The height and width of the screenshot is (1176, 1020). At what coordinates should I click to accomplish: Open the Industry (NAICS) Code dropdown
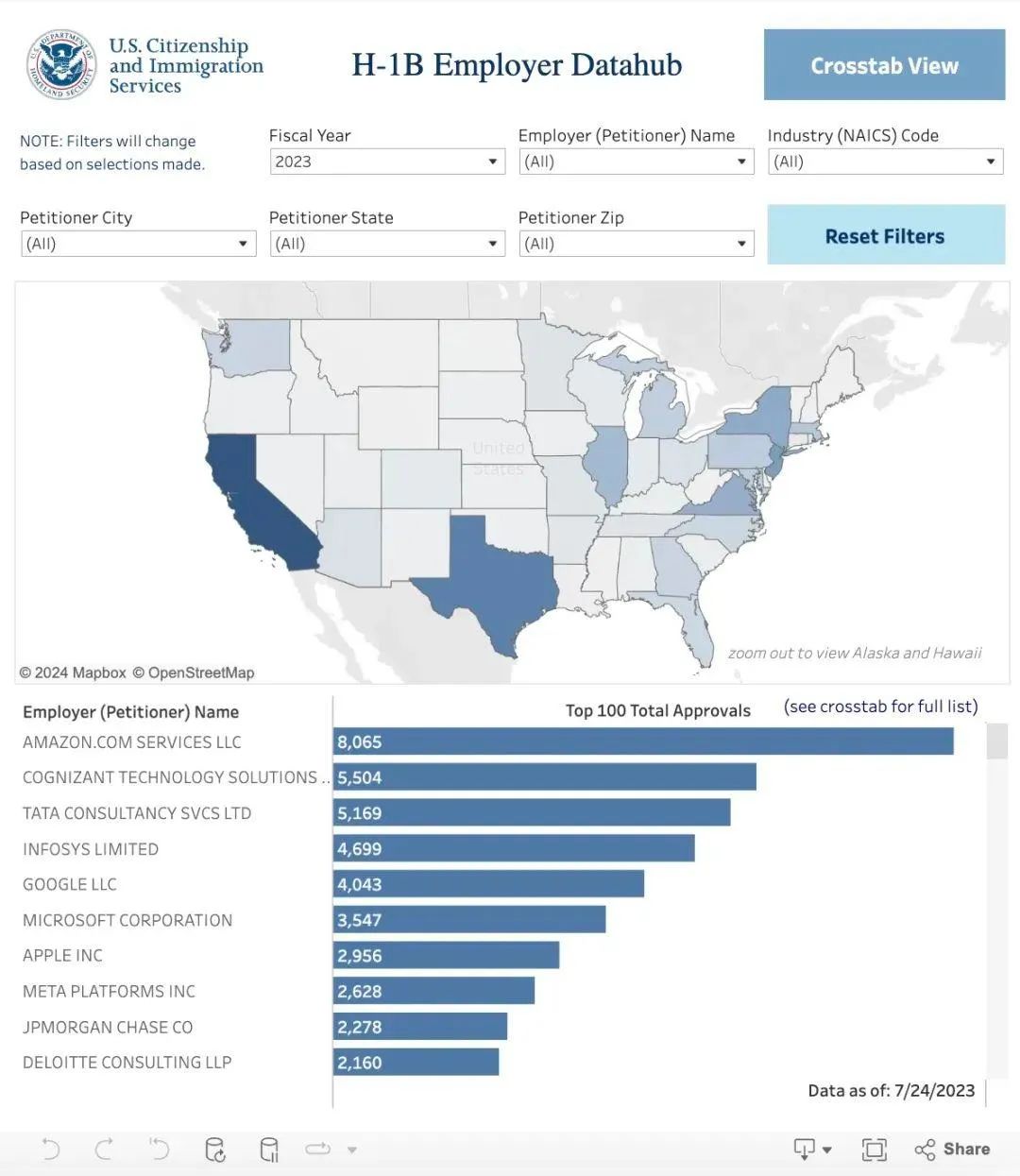click(885, 162)
